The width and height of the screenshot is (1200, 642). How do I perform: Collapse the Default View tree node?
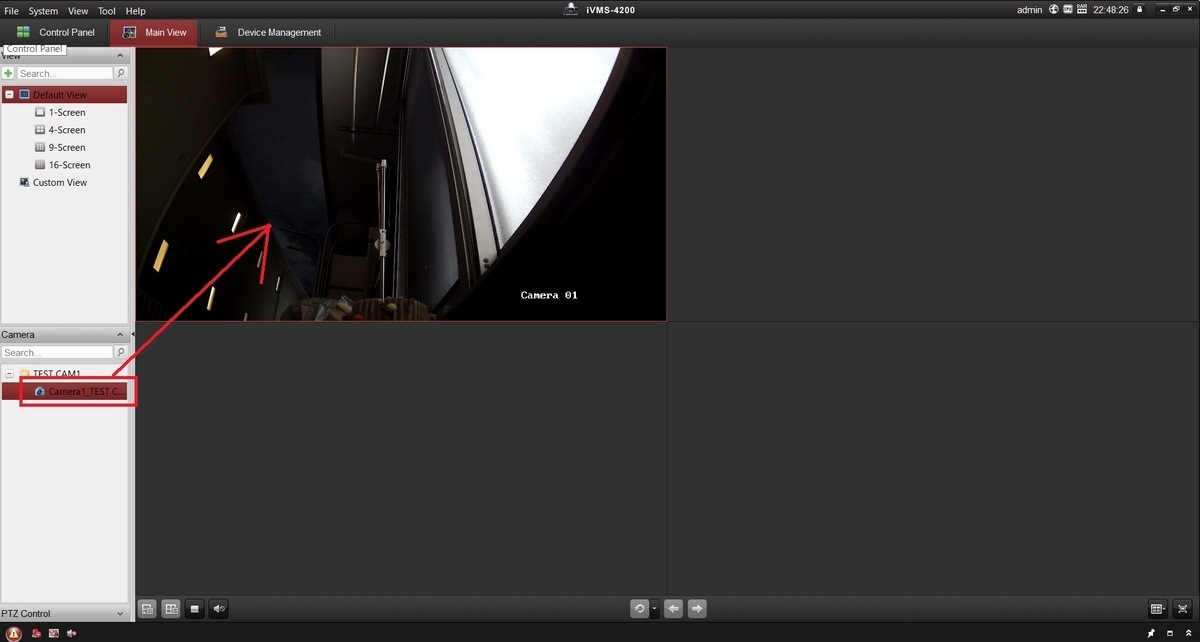tap(9, 95)
